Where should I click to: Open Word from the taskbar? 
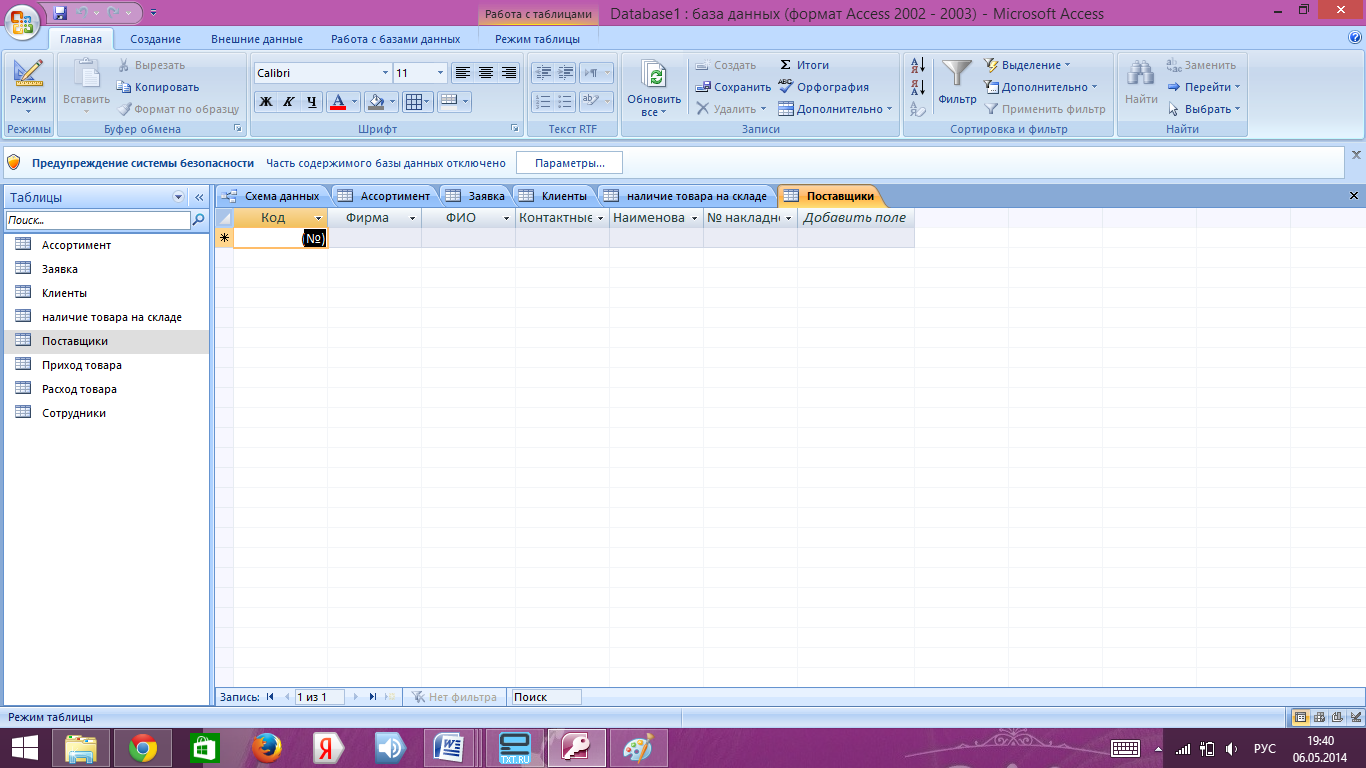coord(450,747)
